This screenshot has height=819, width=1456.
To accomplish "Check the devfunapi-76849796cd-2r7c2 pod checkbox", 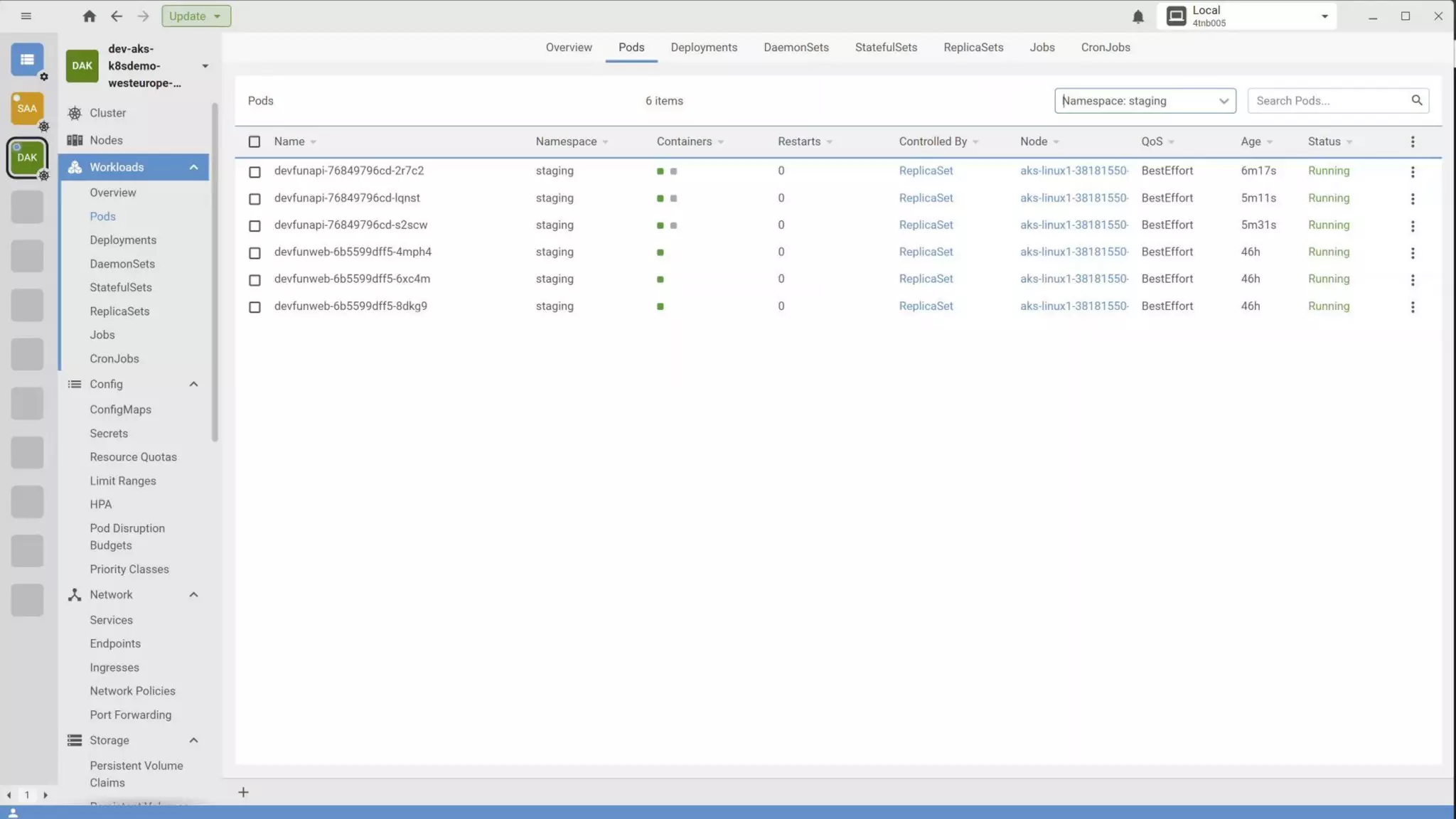I will (x=255, y=171).
